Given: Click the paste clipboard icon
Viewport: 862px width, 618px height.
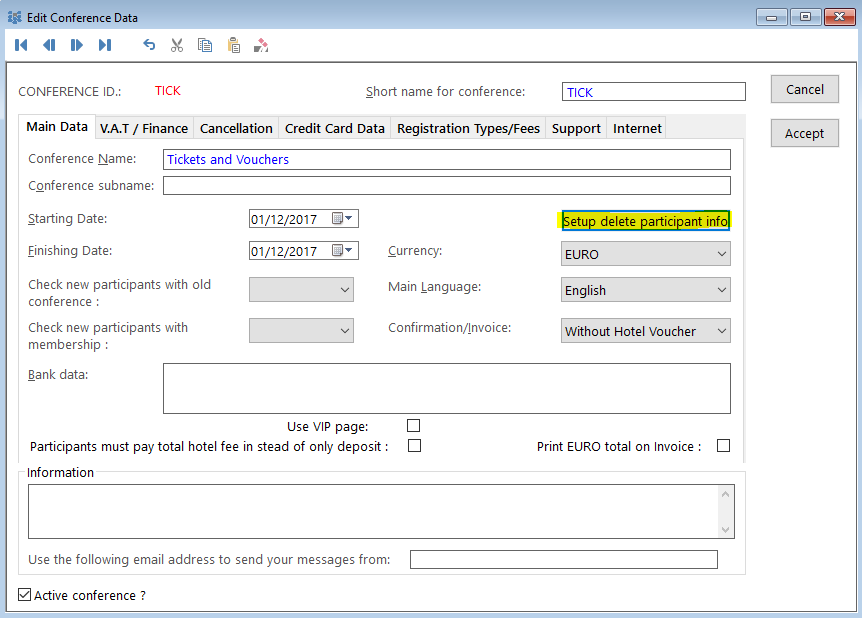Looking at the screenshot, I should pos(233,45).
